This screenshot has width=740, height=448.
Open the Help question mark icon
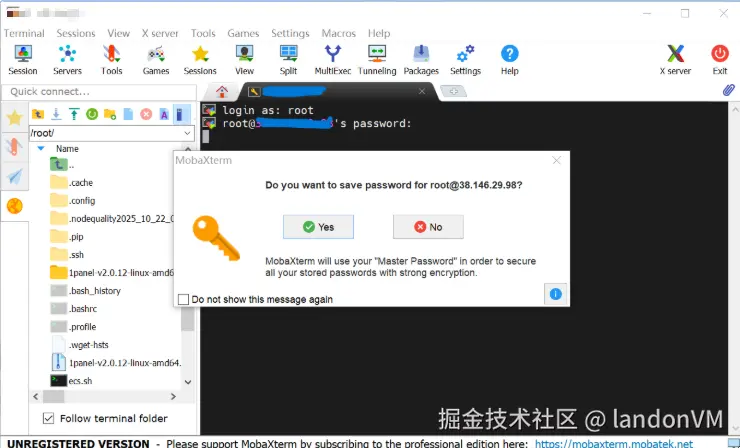point(510,60)
